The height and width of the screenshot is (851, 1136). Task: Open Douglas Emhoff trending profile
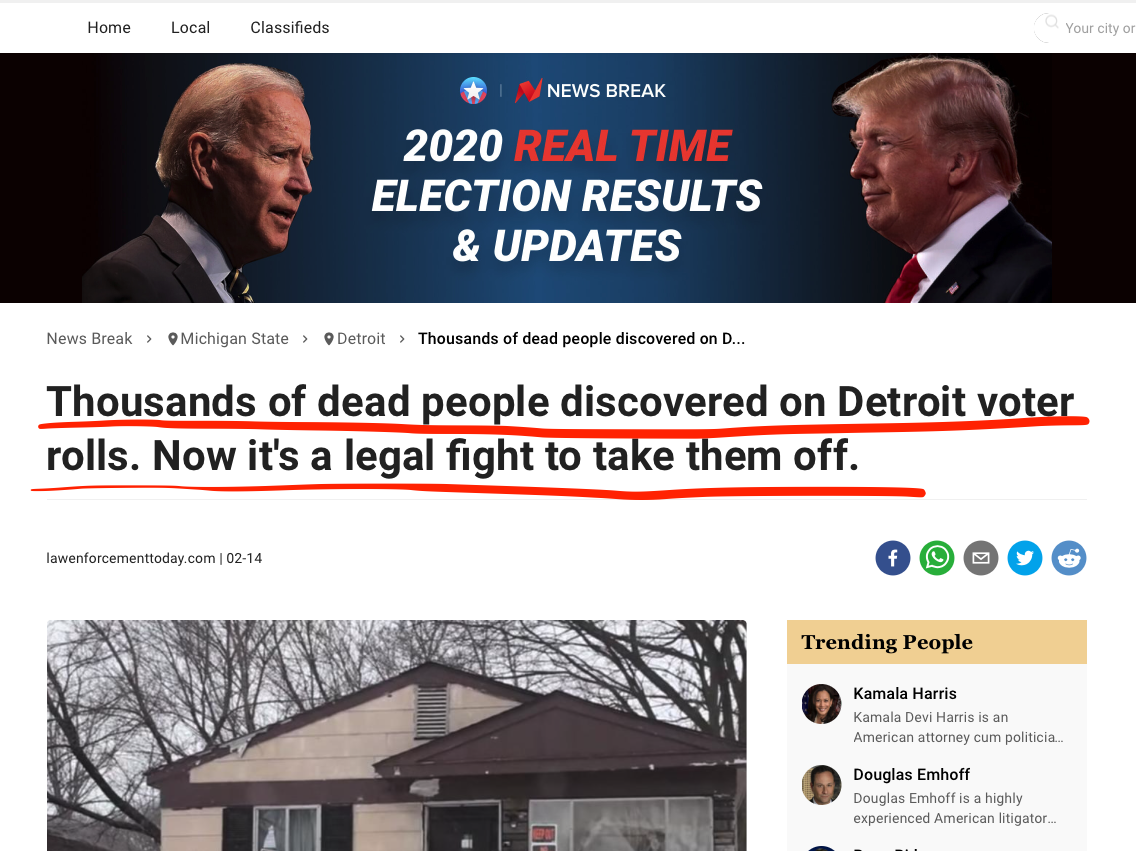click(x=911, y=774)
